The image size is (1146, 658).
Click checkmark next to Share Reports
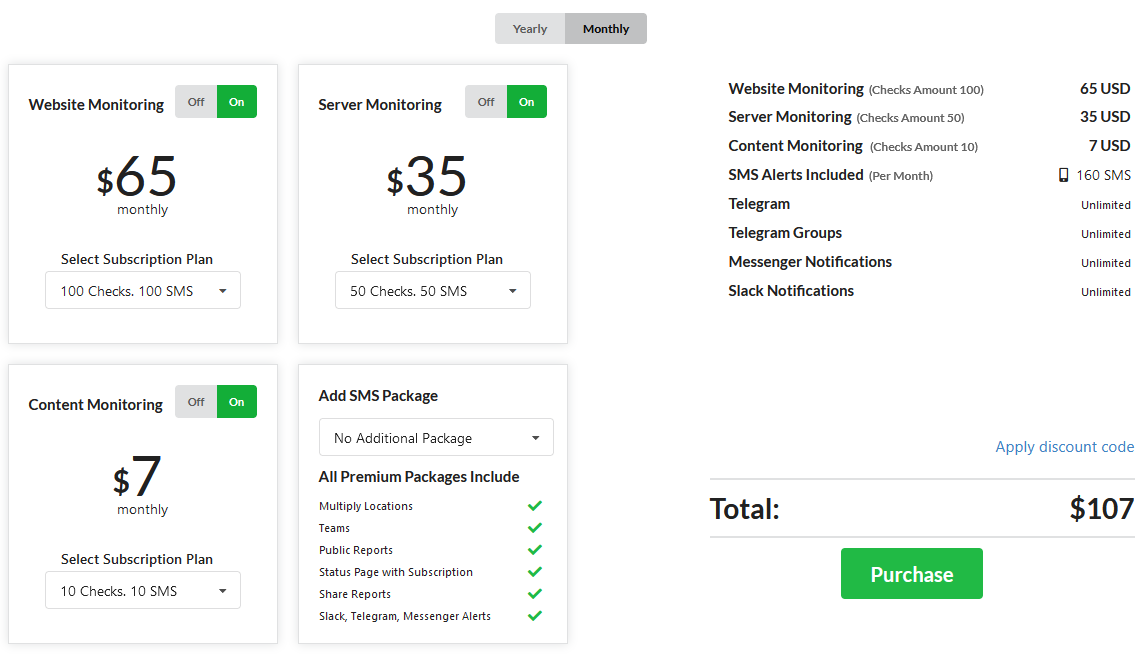(535, 593)
